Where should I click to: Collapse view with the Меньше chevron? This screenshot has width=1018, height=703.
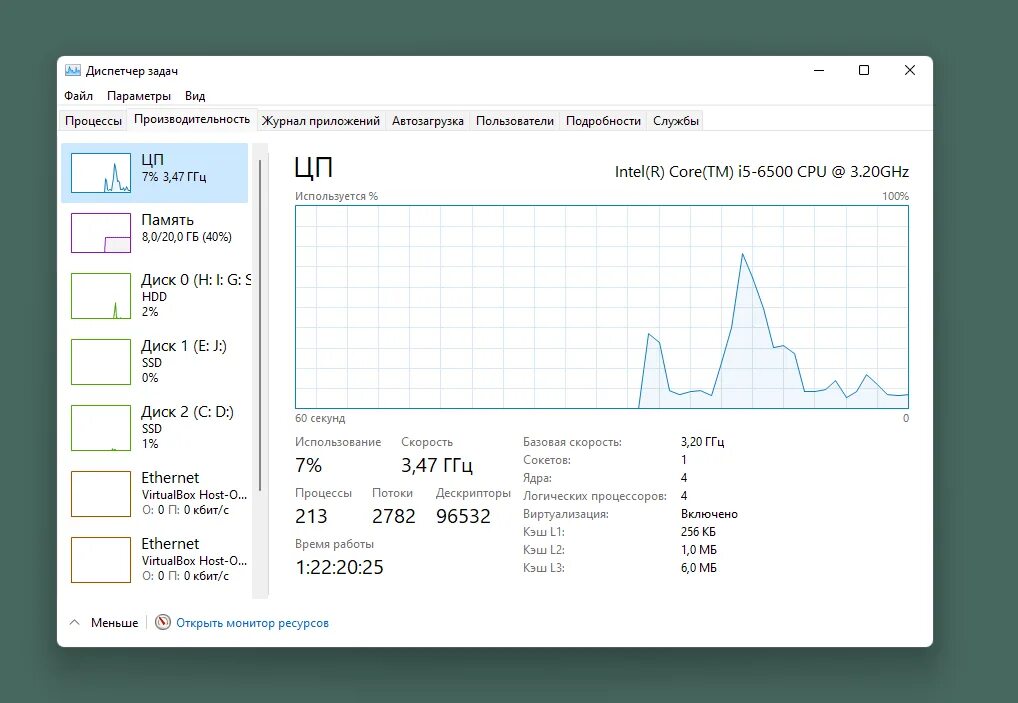75,623
